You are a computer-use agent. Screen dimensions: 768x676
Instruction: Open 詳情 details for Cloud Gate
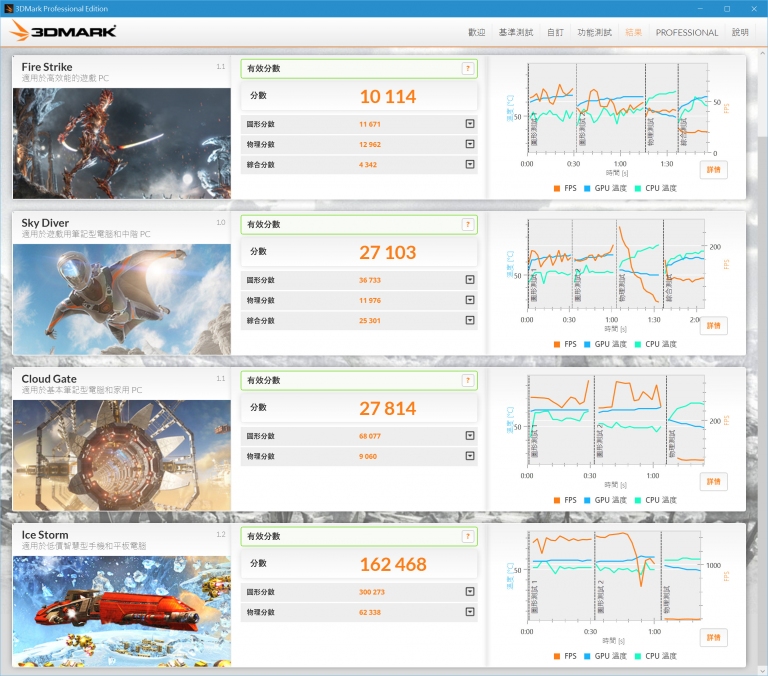point(714,482)
